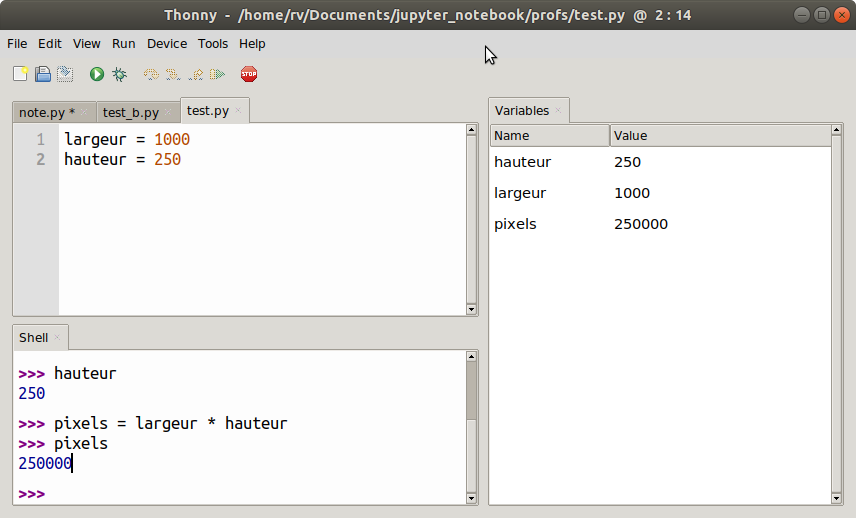856x518 pixels.
Task: Close the note.py tab
Action: [x=84, y=112]
